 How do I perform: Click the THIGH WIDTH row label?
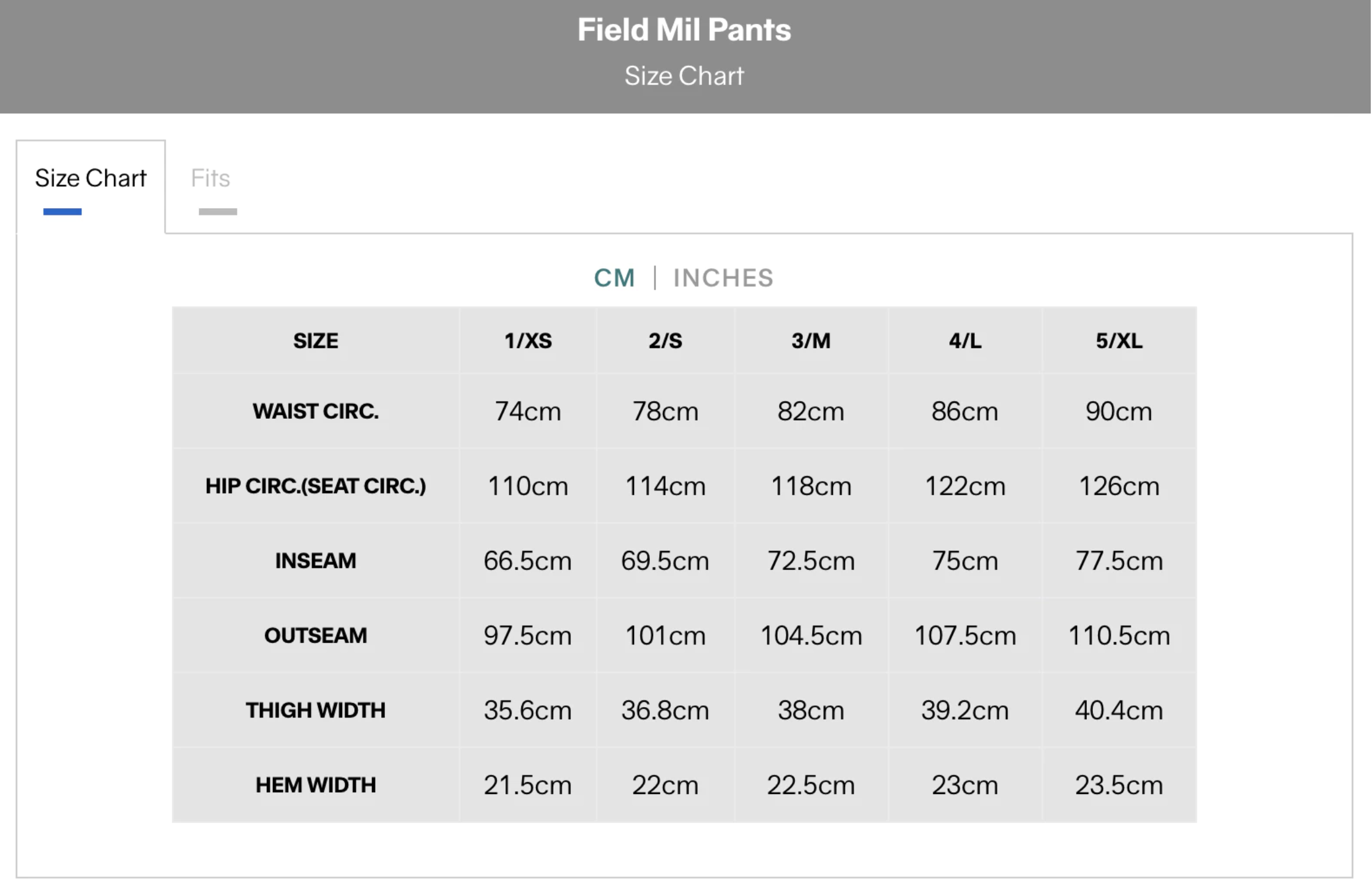[316, 710]
